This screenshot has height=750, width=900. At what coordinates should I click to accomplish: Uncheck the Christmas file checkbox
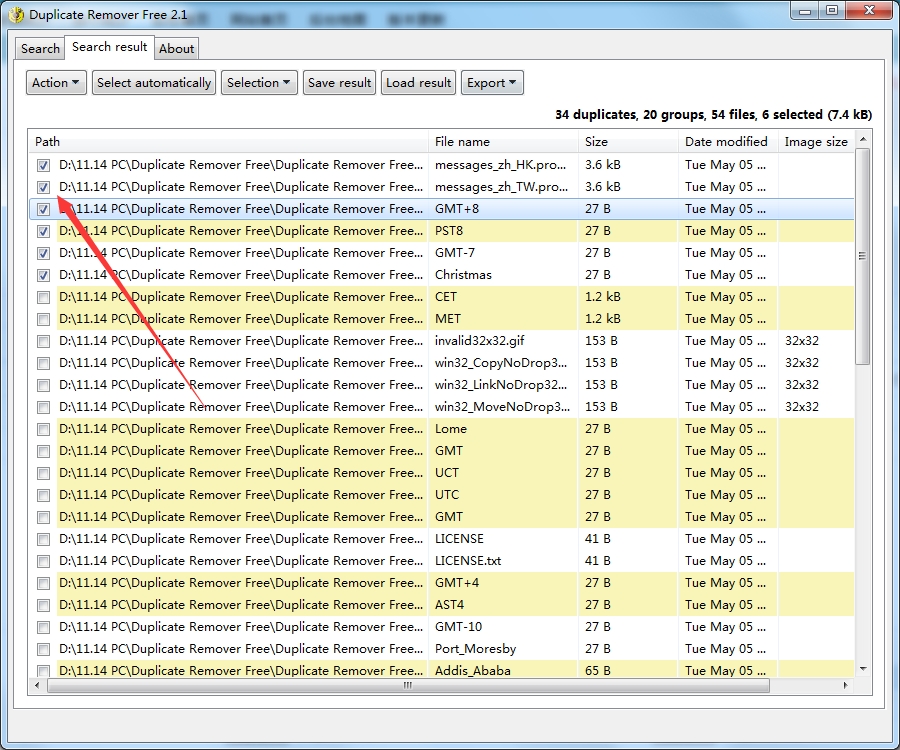coord(43,275)
